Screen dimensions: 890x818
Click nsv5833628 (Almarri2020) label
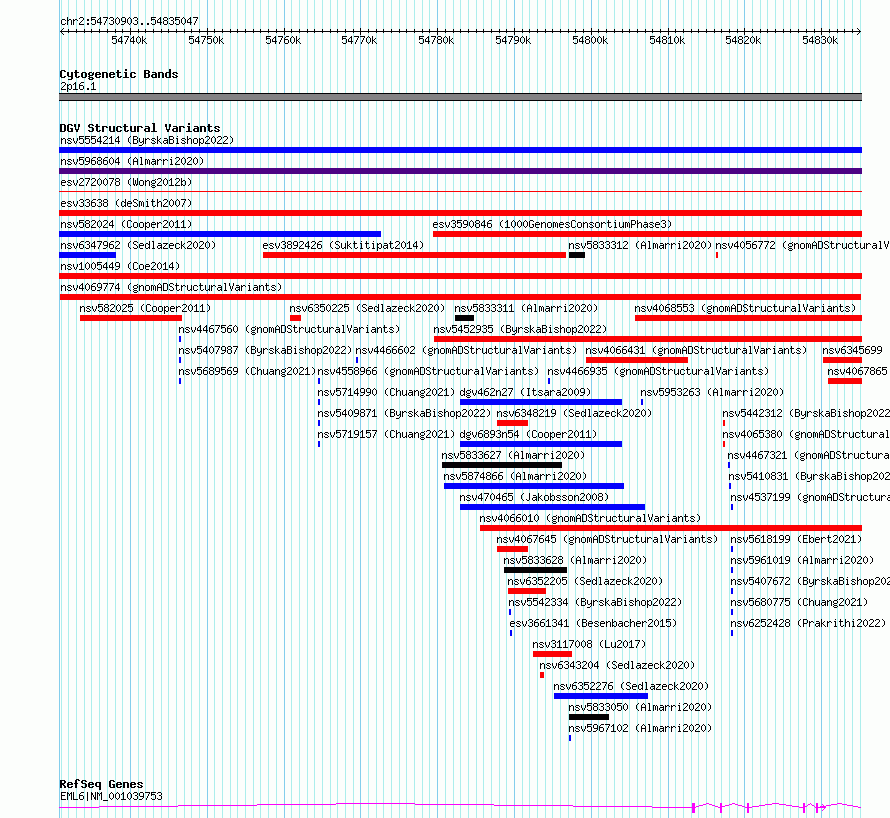(x=575, y=560)
